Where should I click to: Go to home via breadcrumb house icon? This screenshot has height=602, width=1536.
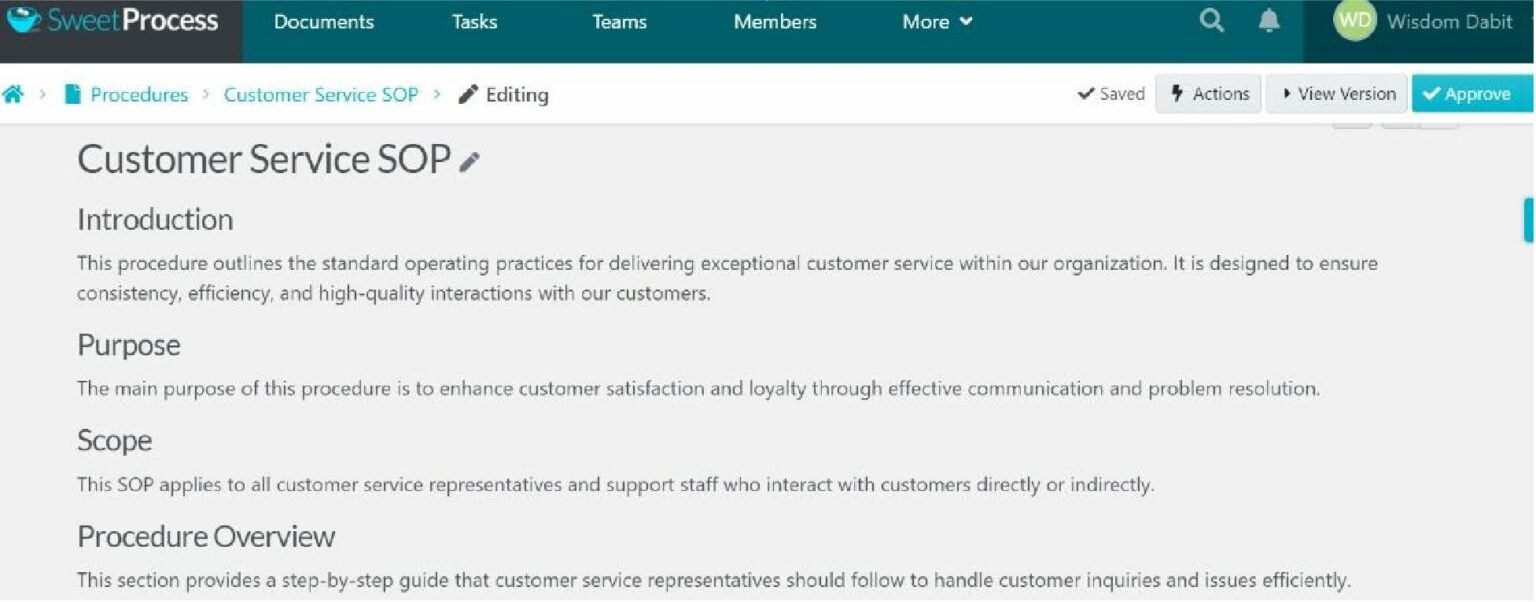point(13,94)
